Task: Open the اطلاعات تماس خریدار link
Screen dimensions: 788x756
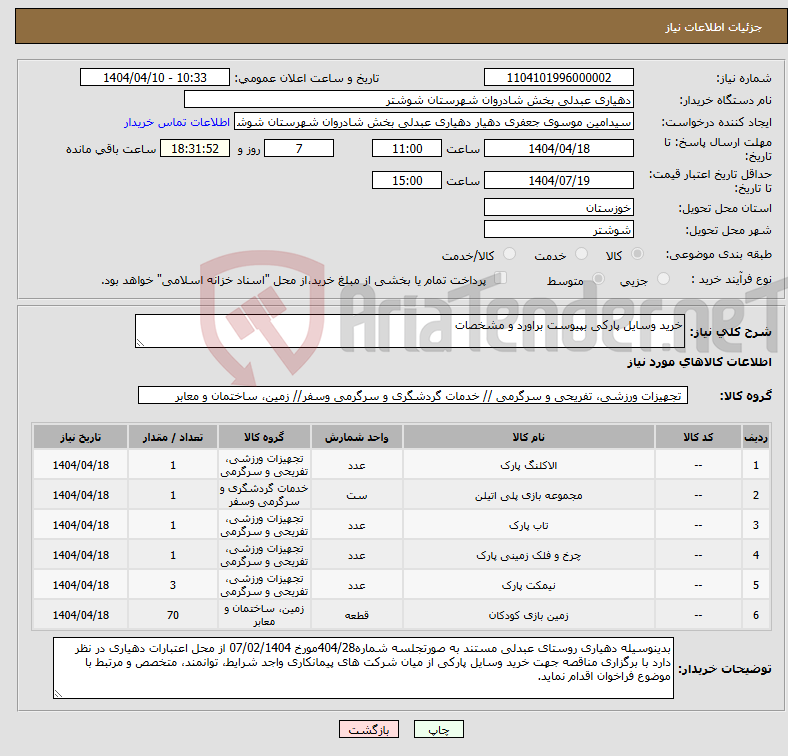Action: coord(177,122)
